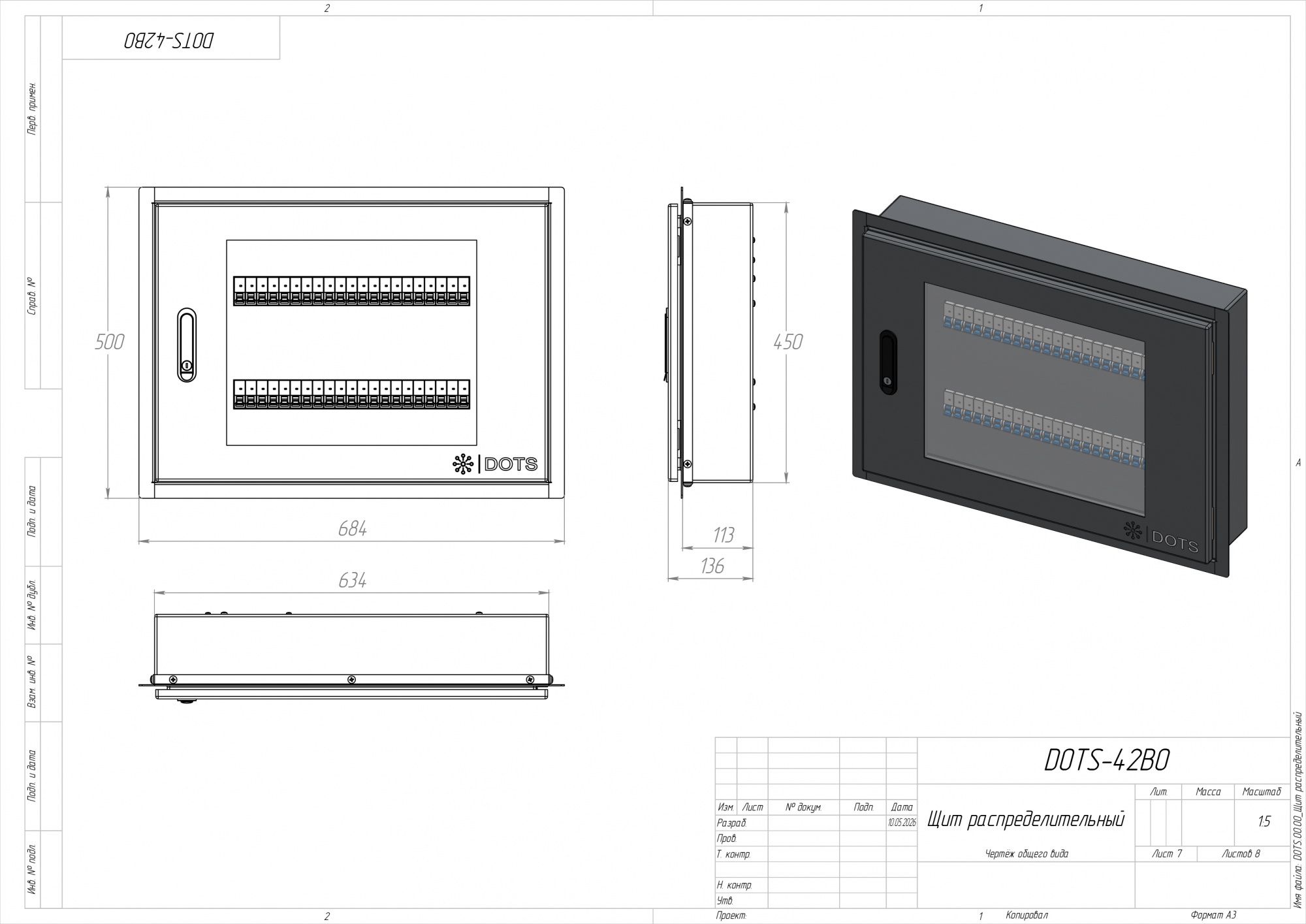Select the black door handle on the 3D render
The width and height of the screenshot is (1306, 924).
(887, 362)
